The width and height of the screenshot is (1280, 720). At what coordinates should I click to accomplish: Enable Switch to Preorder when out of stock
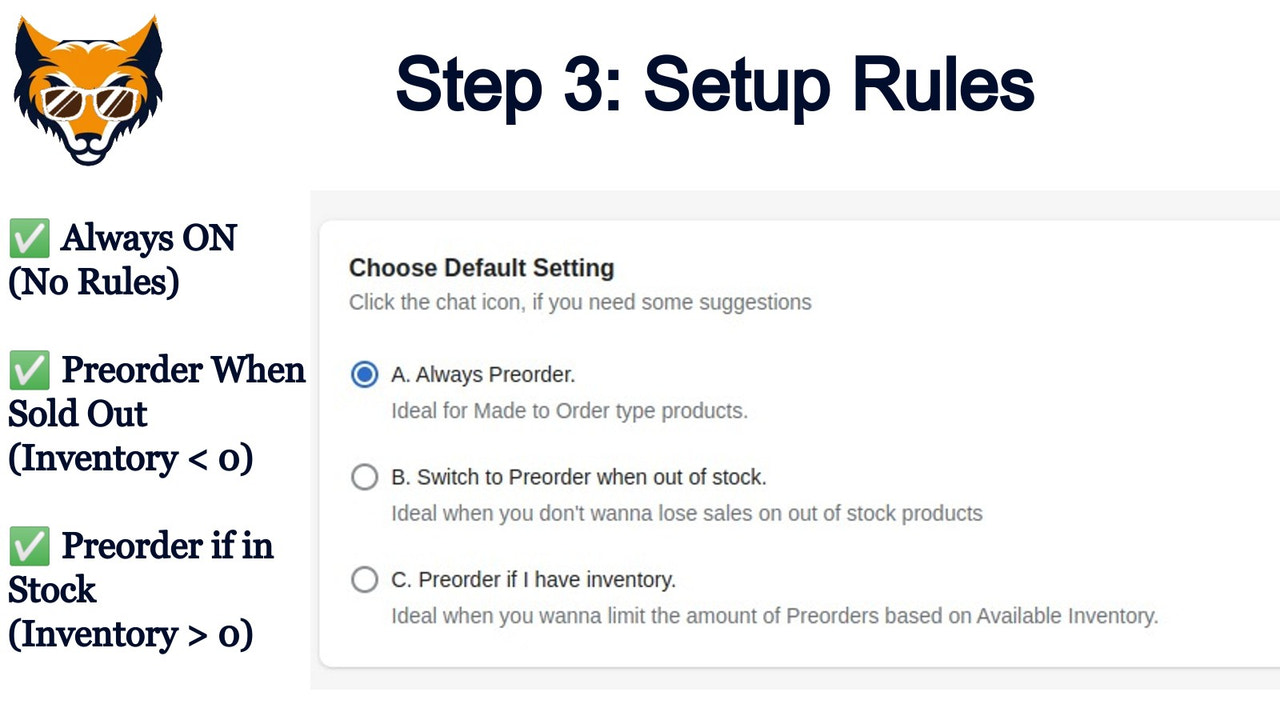point(364,477)
